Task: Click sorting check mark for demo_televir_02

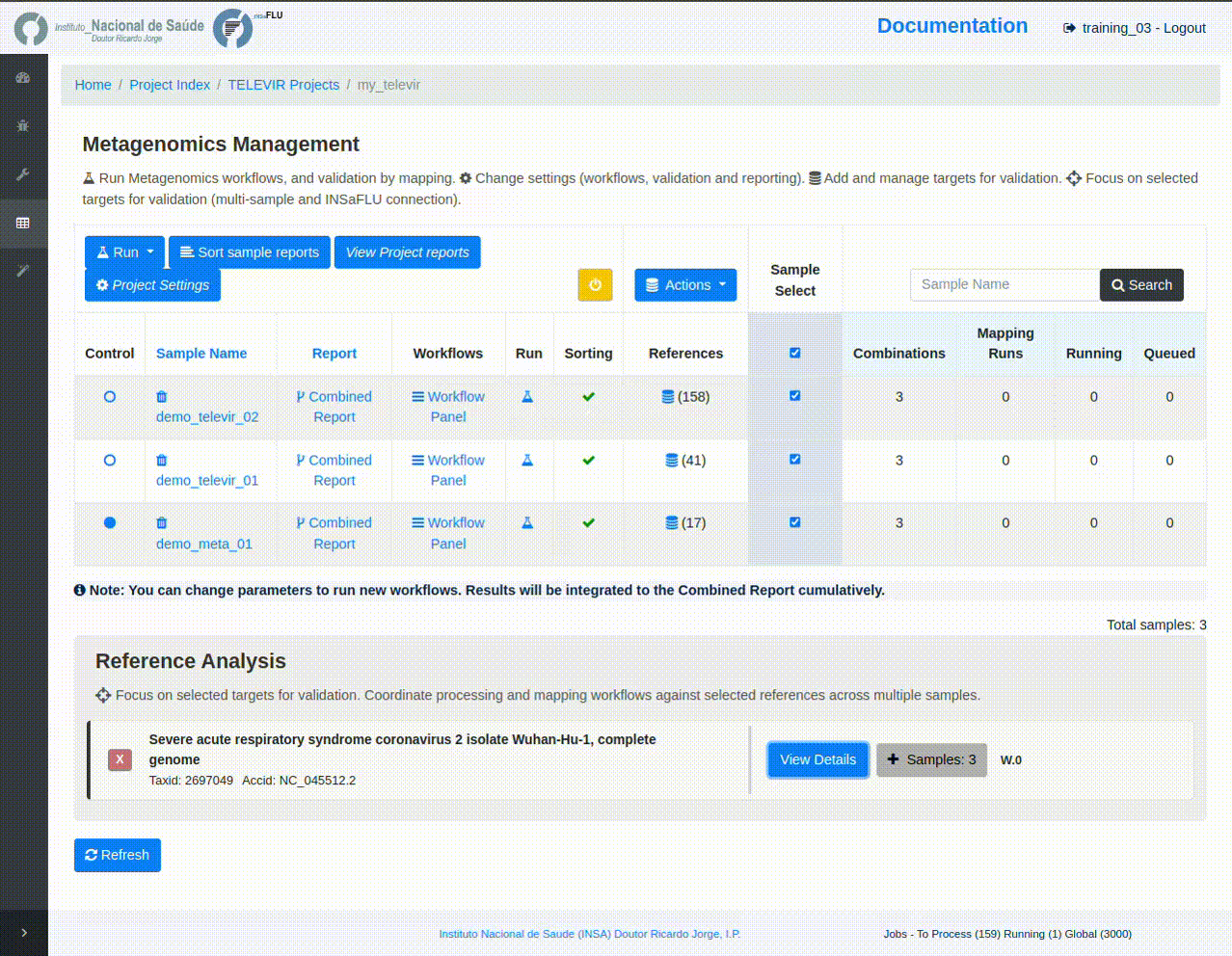Action: pyautogui.click(x=589, y=397)
